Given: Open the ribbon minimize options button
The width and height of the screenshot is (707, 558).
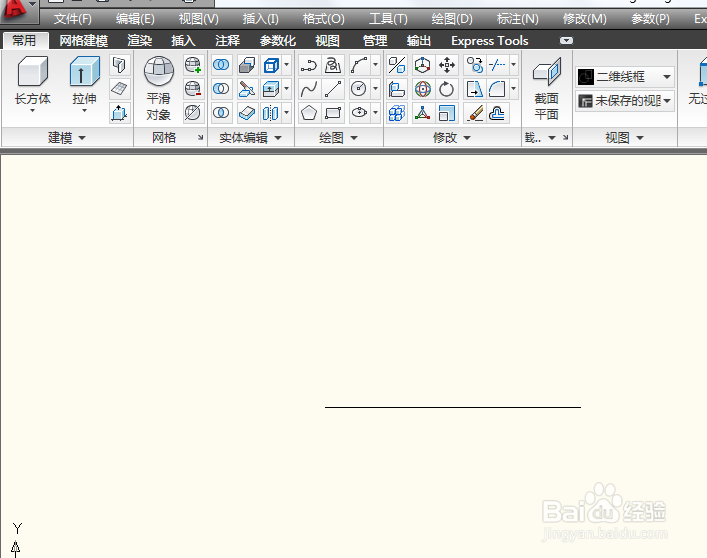Looking at the screenshot, I should (x=566, y=41).
